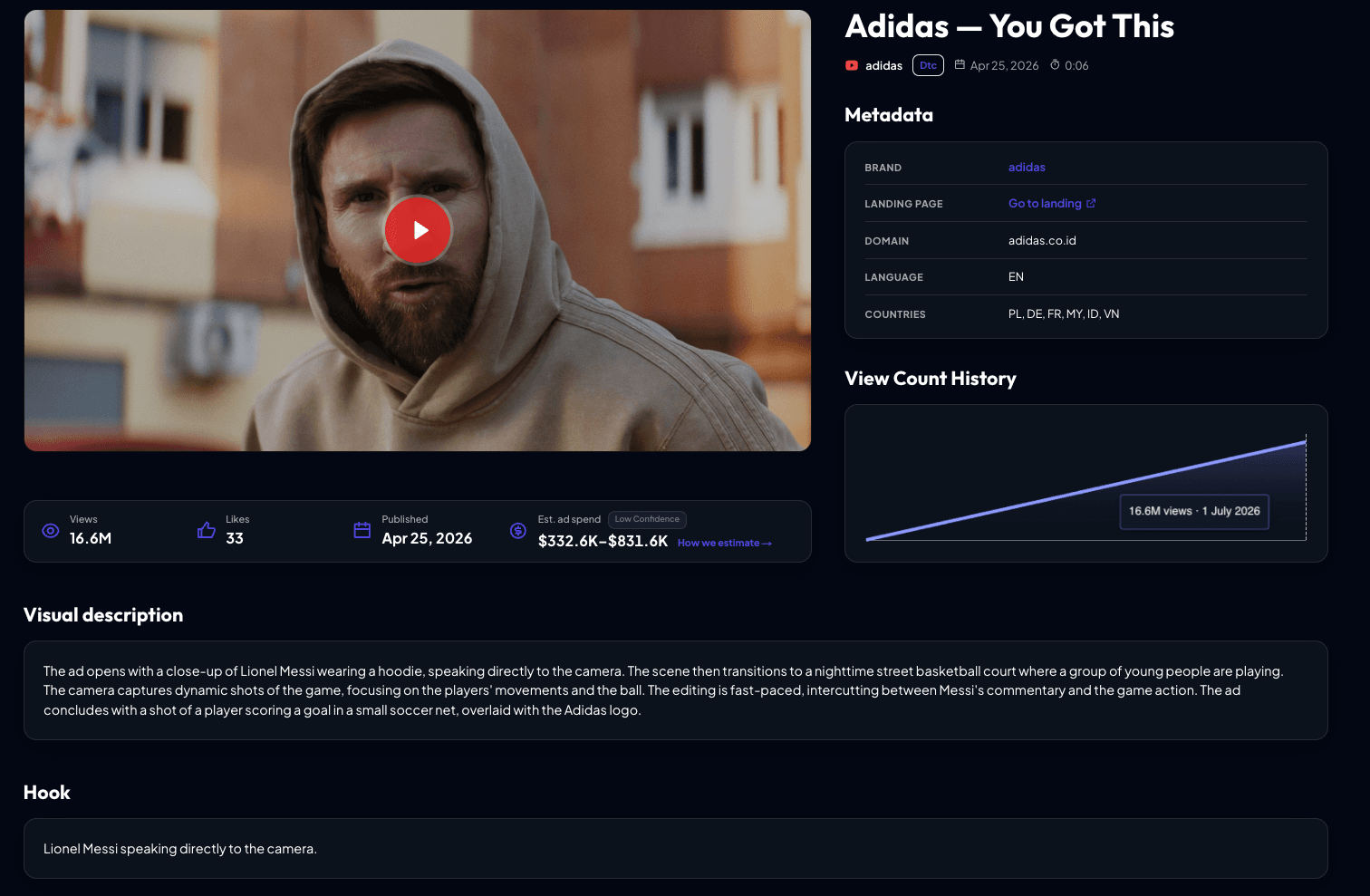Click the external link icon after landing
The width and height of the screenshot is (1370, 896).
tap(1091, 204)
